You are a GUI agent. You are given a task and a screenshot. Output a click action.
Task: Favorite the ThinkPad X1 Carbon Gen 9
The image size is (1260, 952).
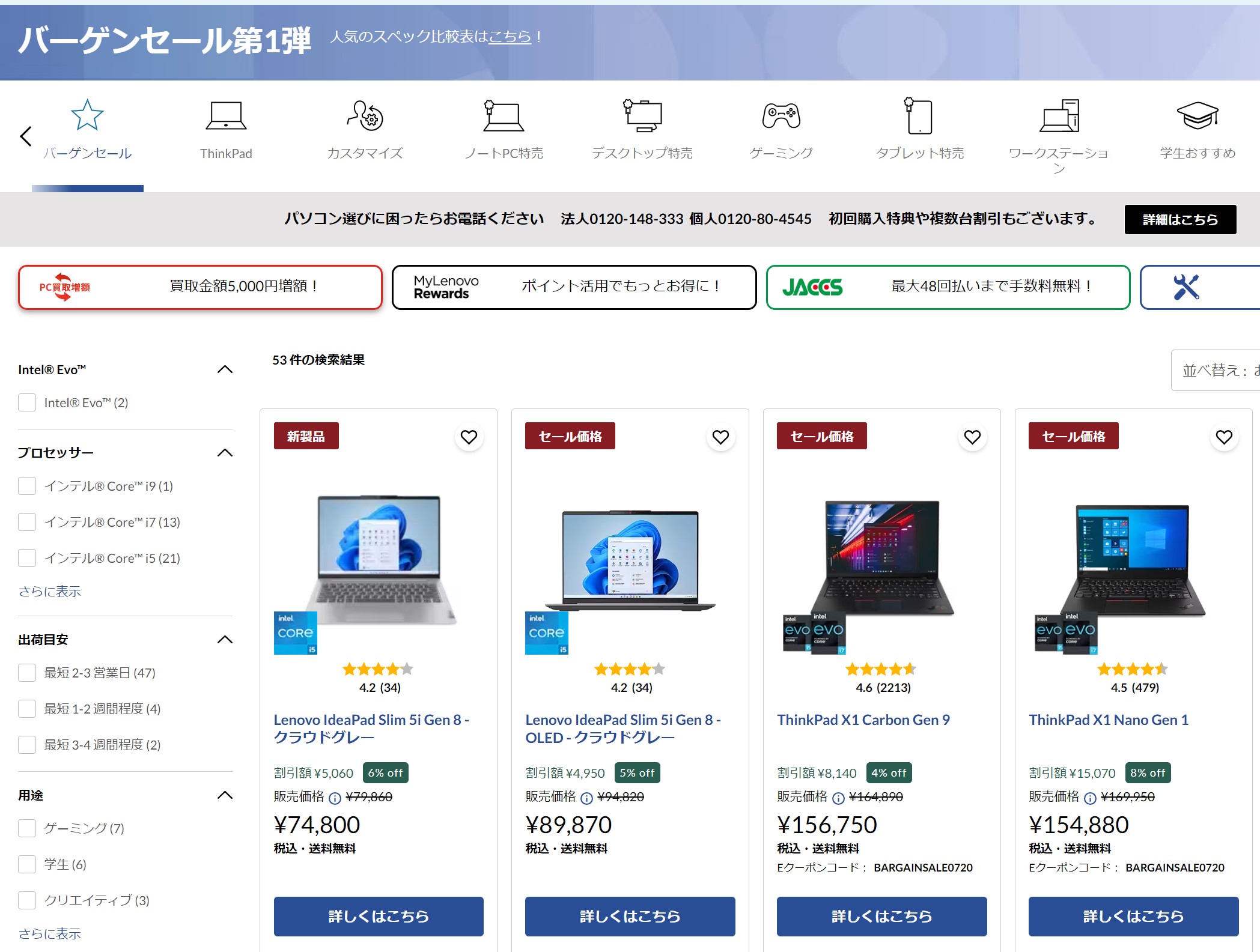tap(972, 437)
